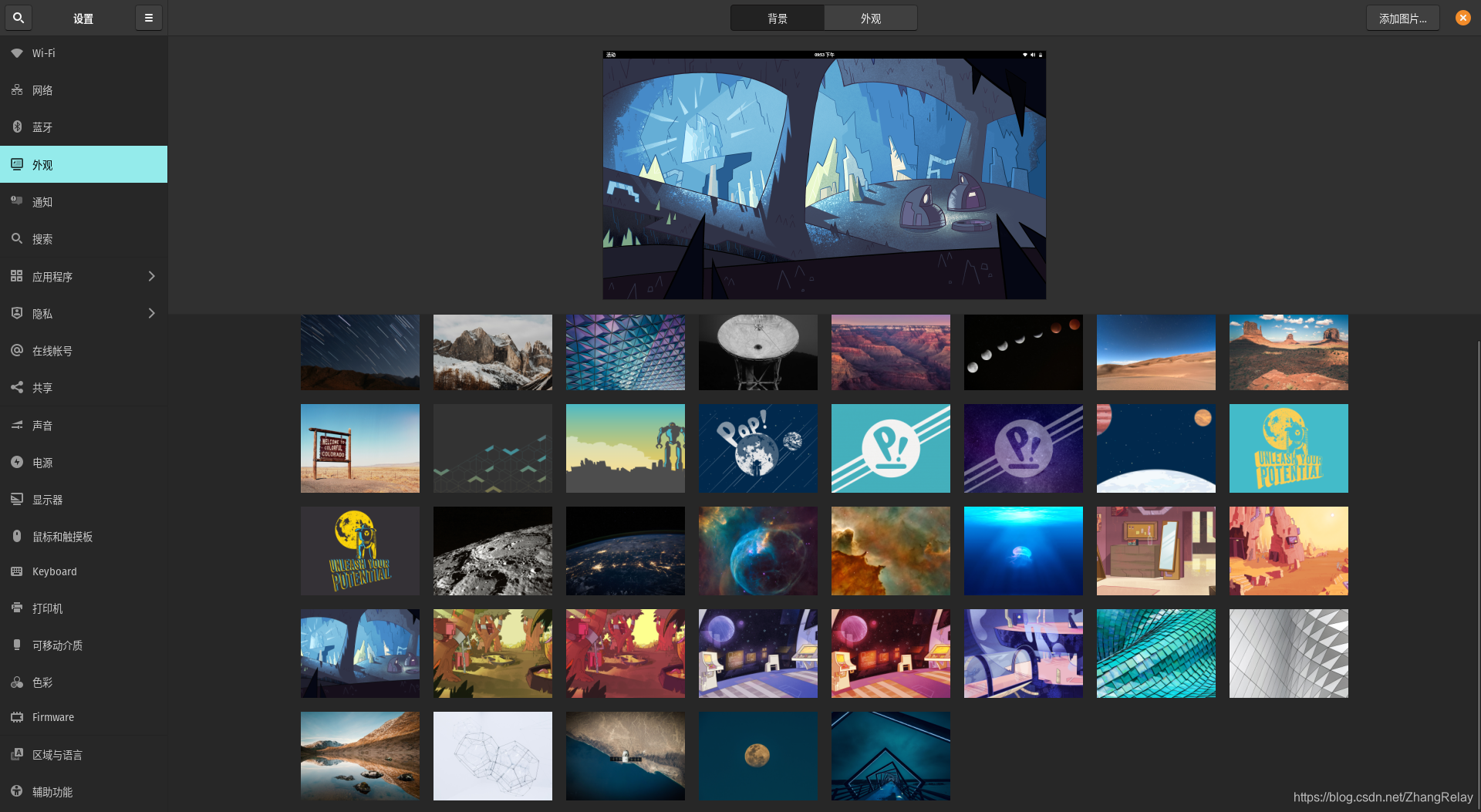Image resolution: width=1481 pixels, height=812 pixels.
Task: Close the settings window with orange X
Action: pos(1462,18)
